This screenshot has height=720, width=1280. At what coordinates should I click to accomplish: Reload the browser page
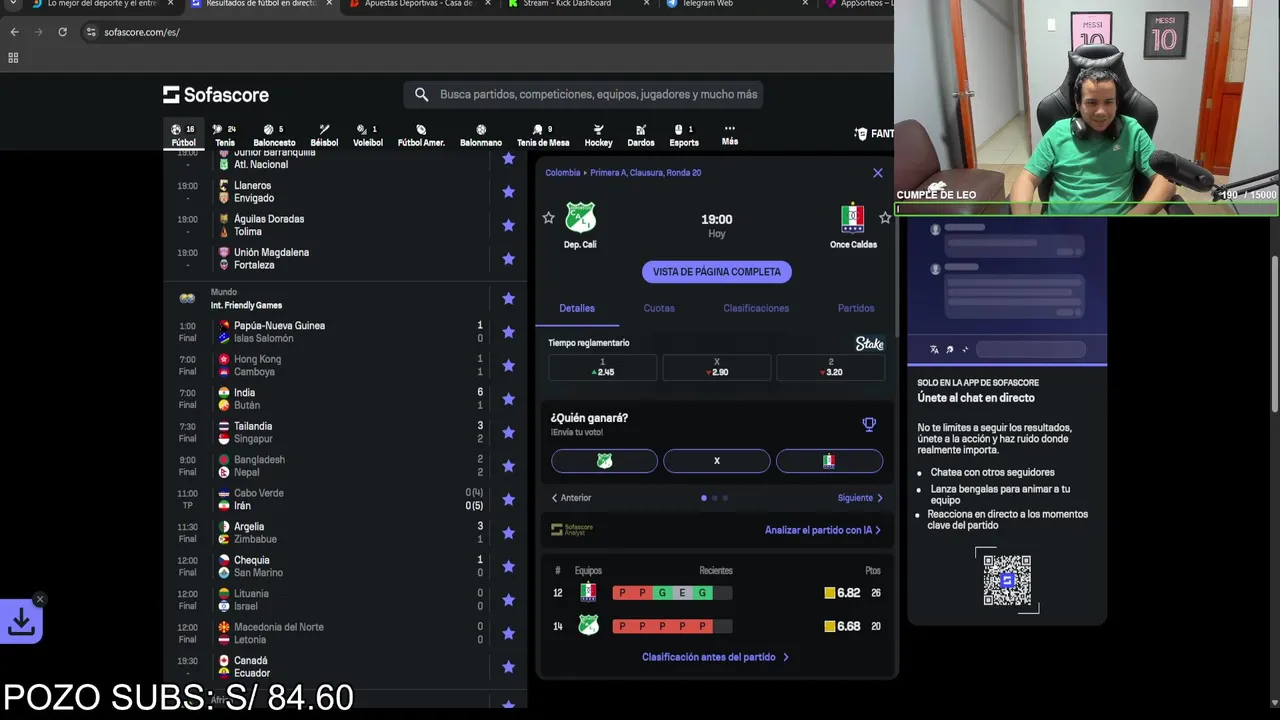[x=62, y=32]
